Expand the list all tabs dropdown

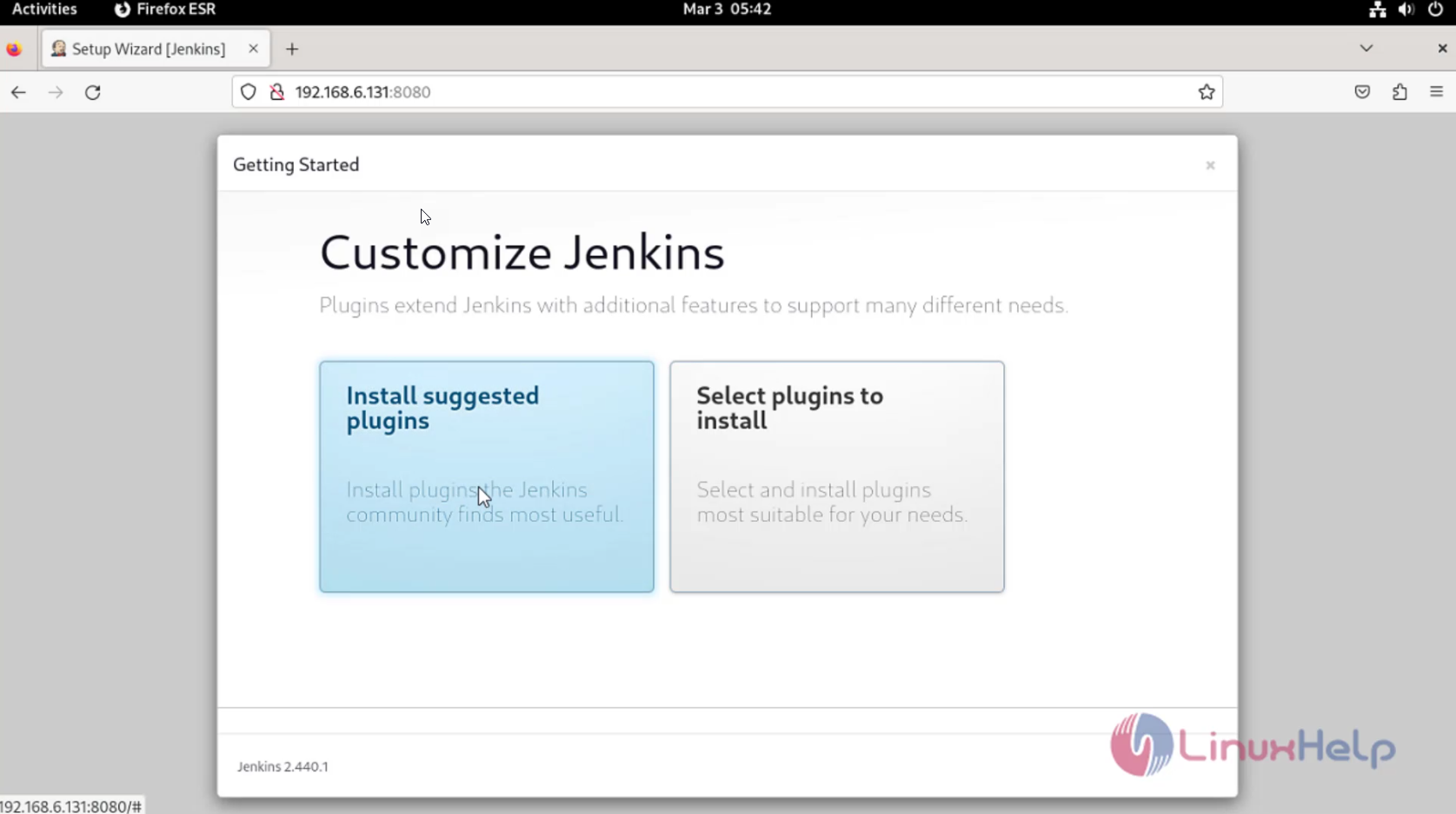click(x=1366, y=49)
